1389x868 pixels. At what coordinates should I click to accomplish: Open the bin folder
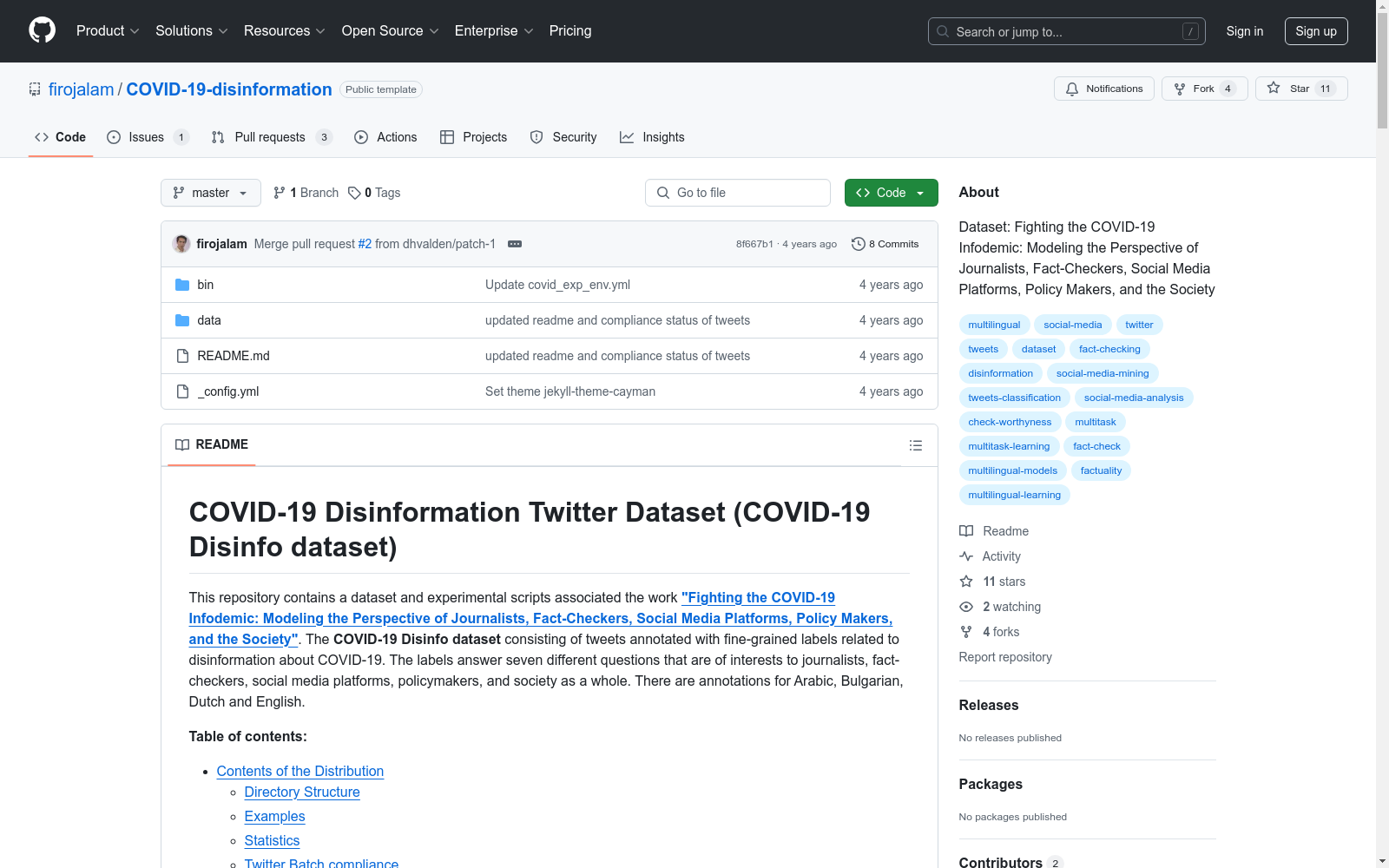point(206,285)
